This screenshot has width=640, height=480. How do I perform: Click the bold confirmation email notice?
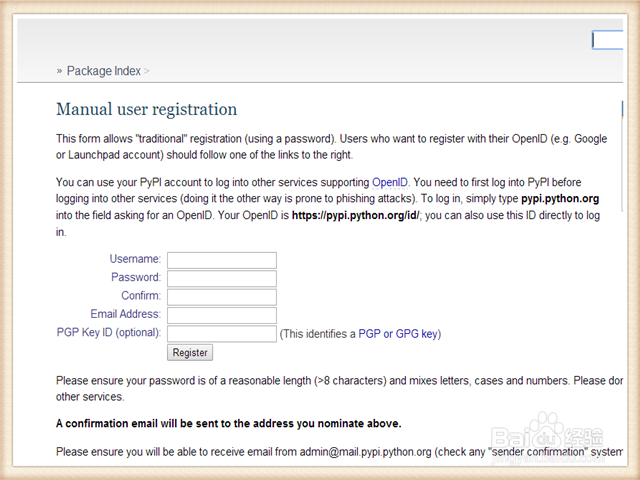[x=229, y=424]
